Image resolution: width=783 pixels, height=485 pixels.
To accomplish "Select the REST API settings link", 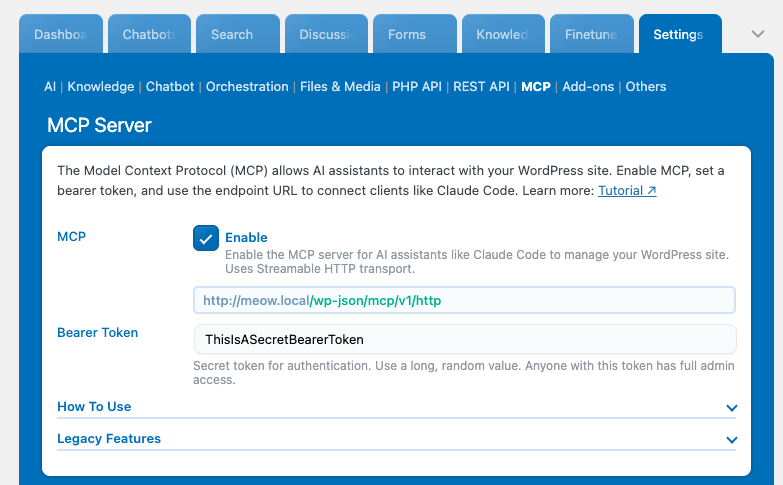I will point(482,87).
